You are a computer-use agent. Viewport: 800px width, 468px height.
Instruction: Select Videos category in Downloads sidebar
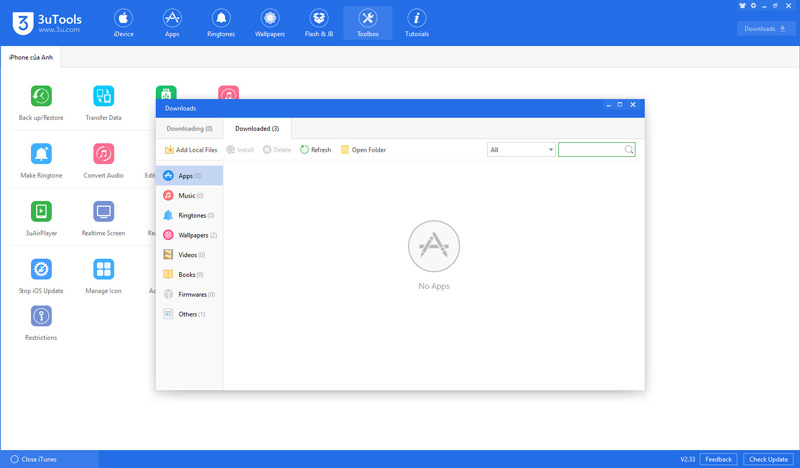pos(189,255)
